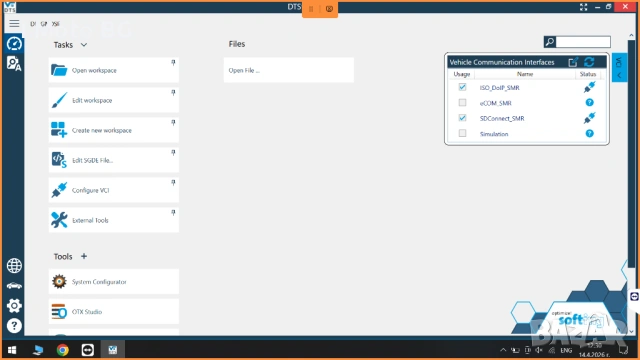Click the External Tools wrench icon
This screenshot has width=640, height=360.
59,220
